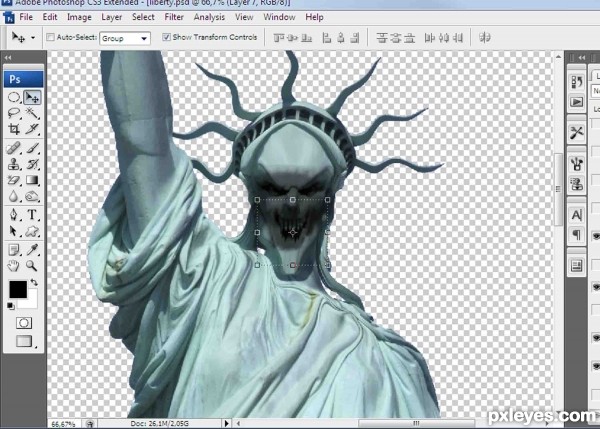The height and width of the screenshot is (429, 600).
Task: Open the Move tool preset picker arrow
Action: tap(33, 38)
